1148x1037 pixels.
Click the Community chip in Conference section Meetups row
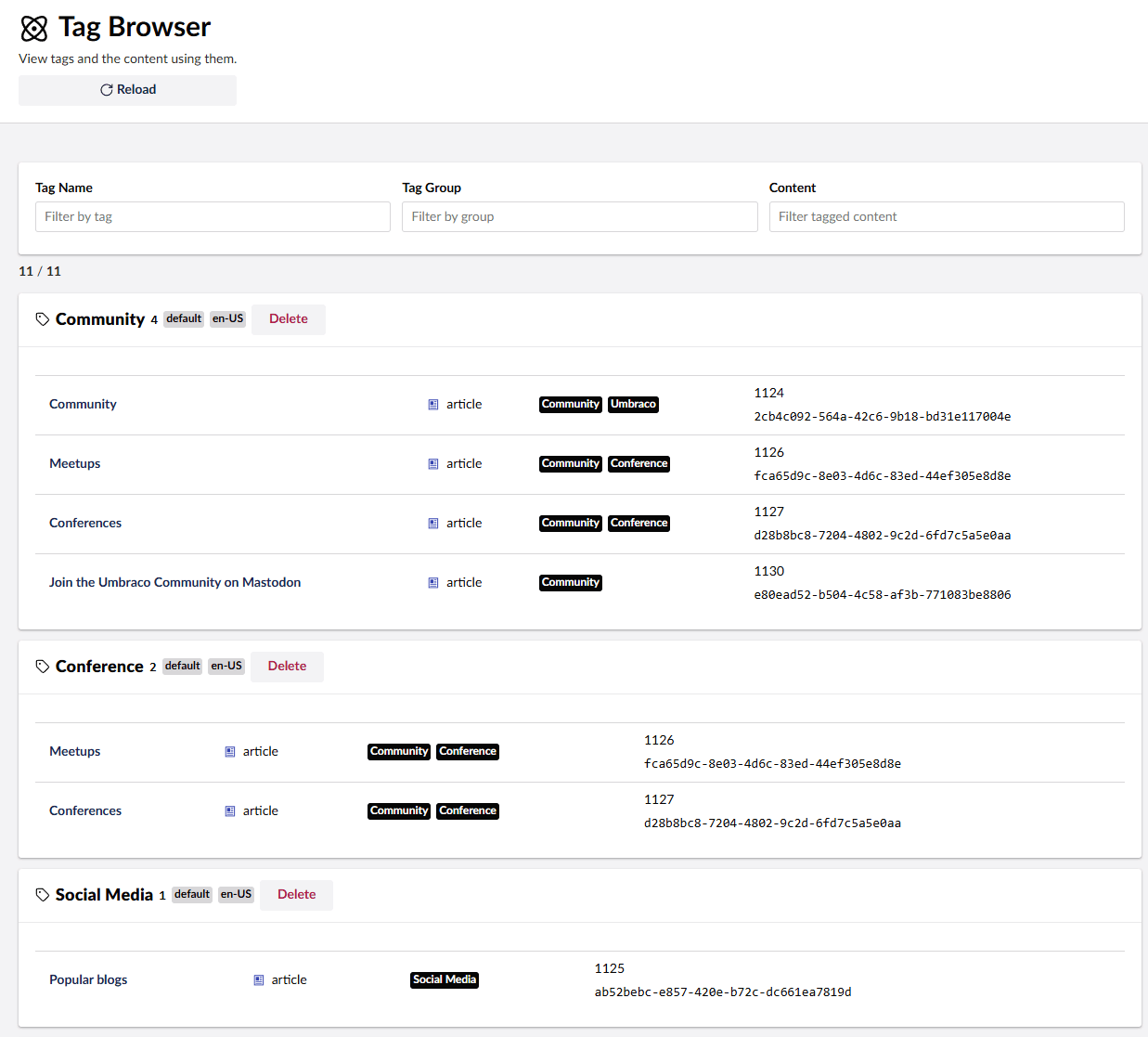[x=399, y=752]
